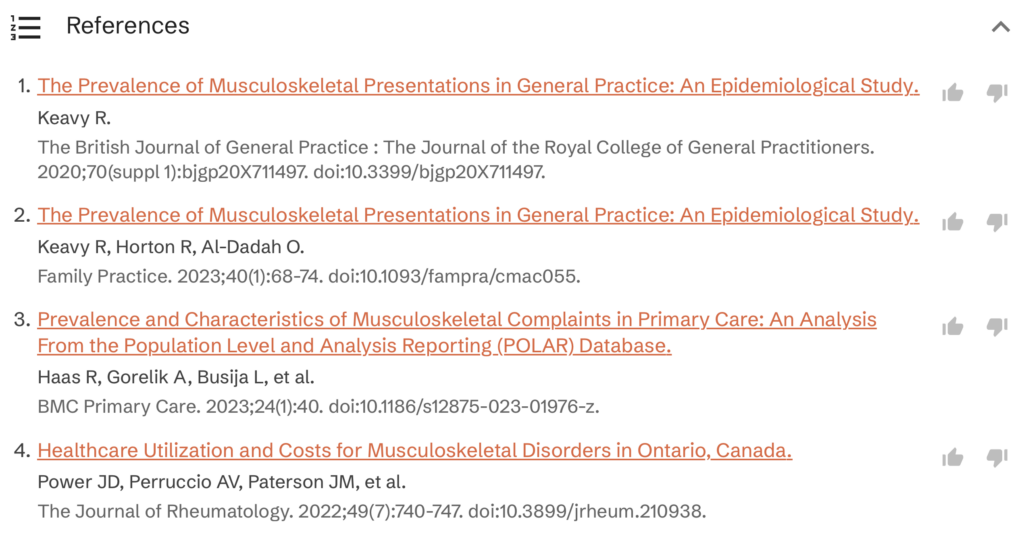Image resolution: width=1024 pixels, height=549 pixels.
Task: Open Prevalence and Characteristics of Musculoskeletal Complaints link
Action: pyautogui.click(x=457, y=332)
